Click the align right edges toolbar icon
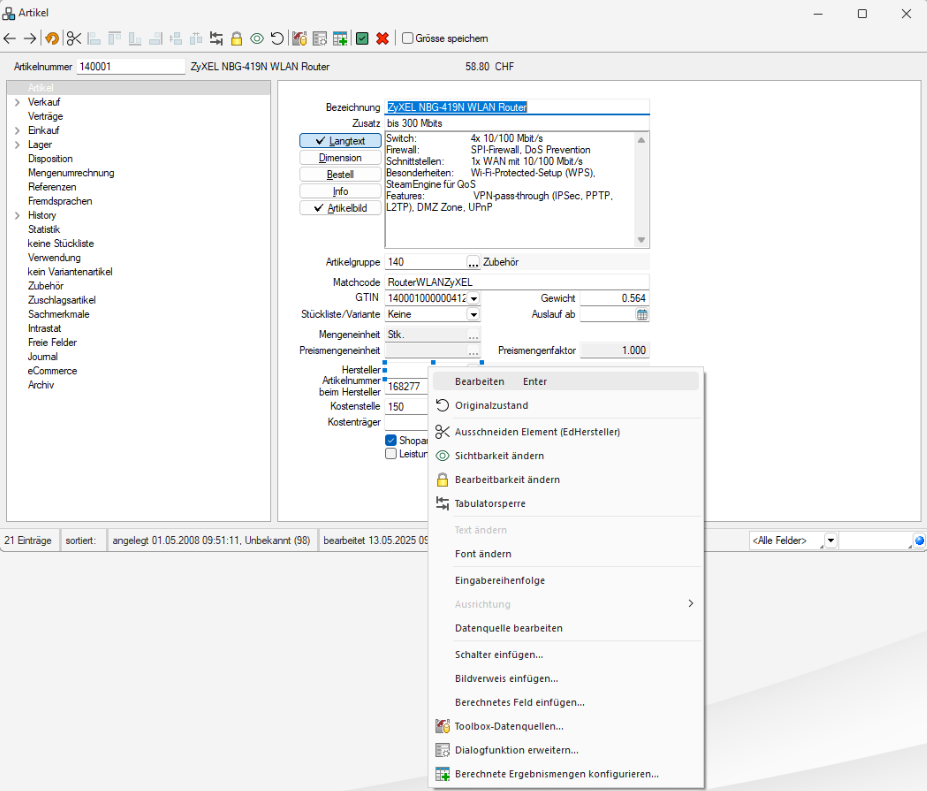Viewport: 927px width, 791px height. click(x=155, y=38)
